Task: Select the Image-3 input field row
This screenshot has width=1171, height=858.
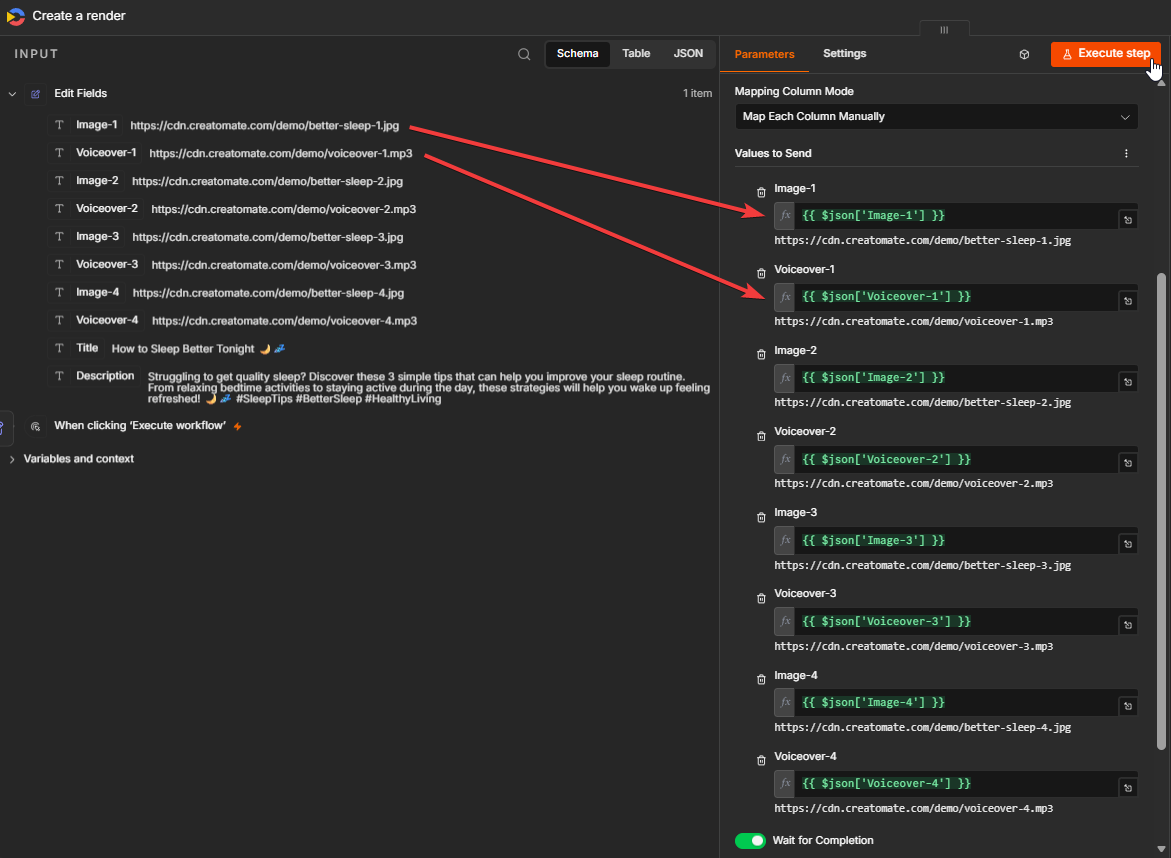Action: (228, 237)
